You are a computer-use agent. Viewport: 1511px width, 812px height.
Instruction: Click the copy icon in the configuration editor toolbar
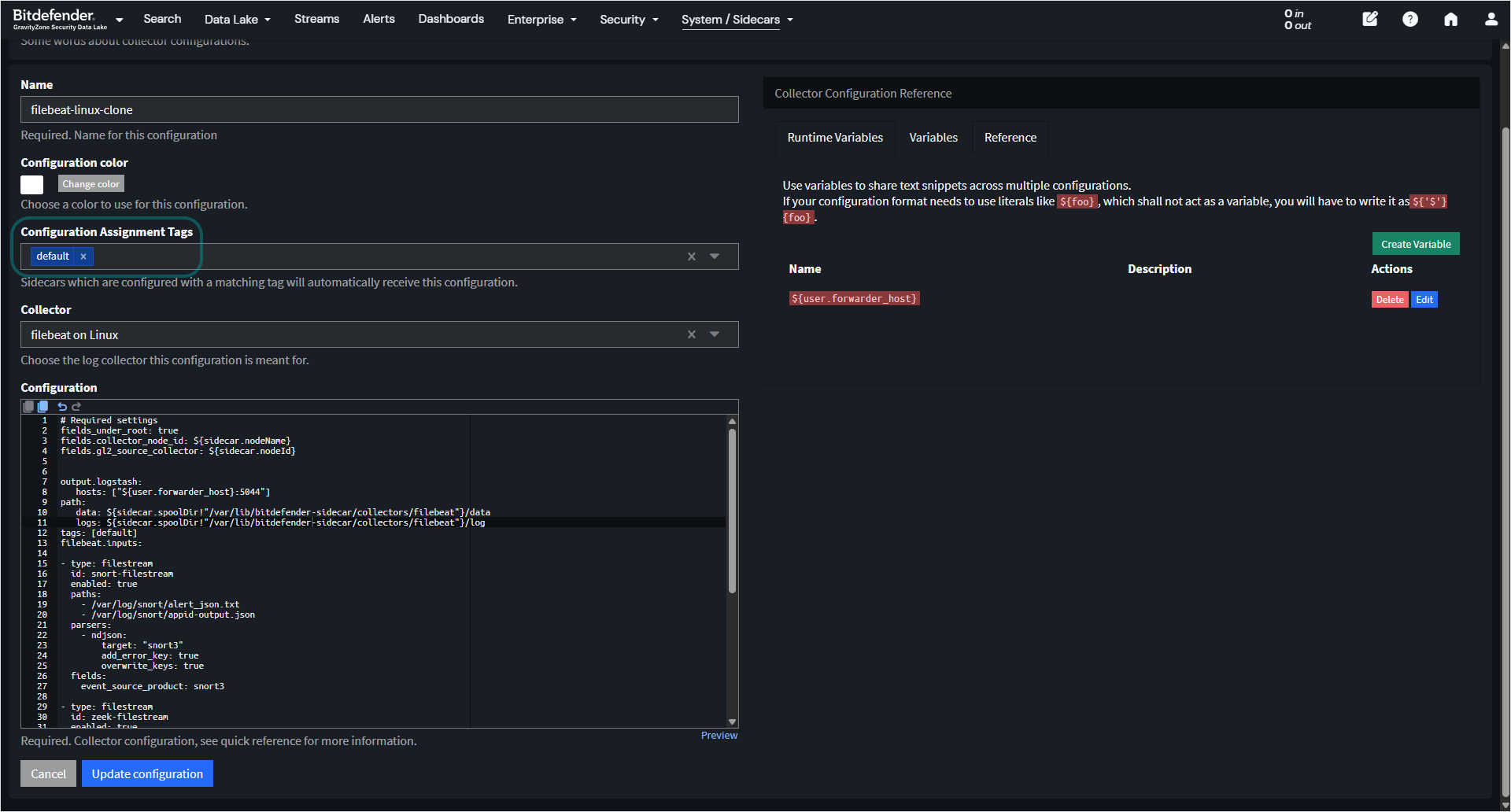pyautogui.click(x=28, y=407)
